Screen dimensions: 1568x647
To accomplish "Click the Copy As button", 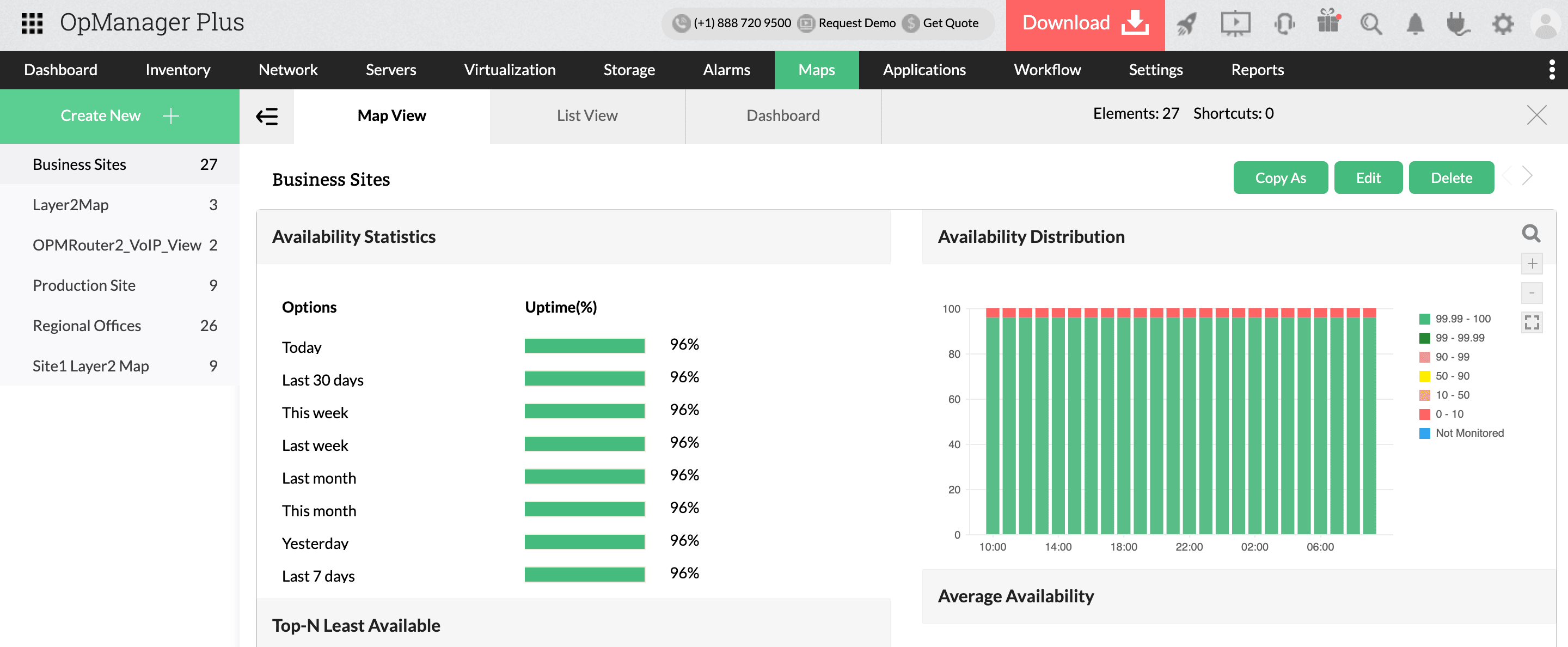I will pos(1280,178).
